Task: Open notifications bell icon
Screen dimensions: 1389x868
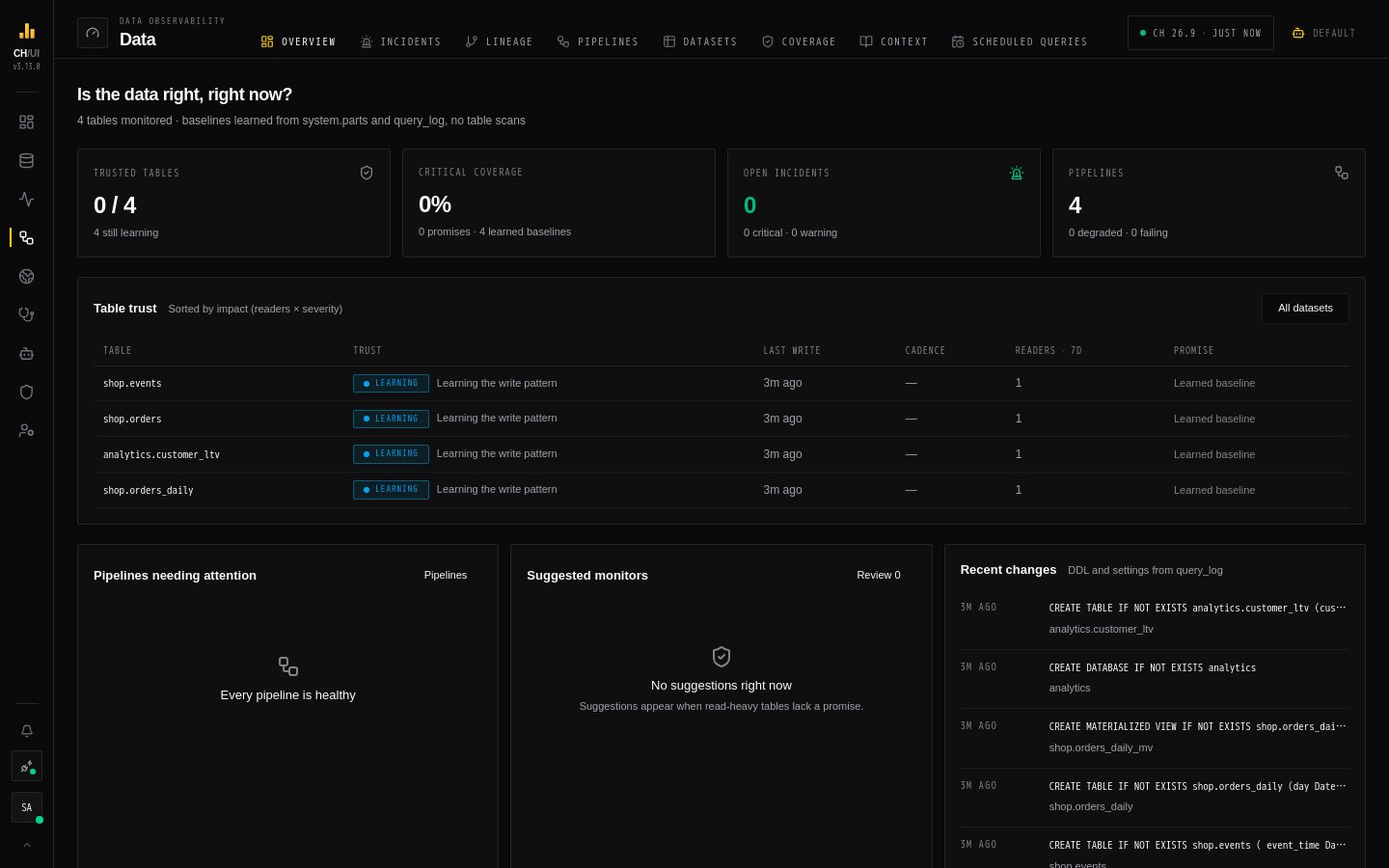Action: [x=27, y=731]
